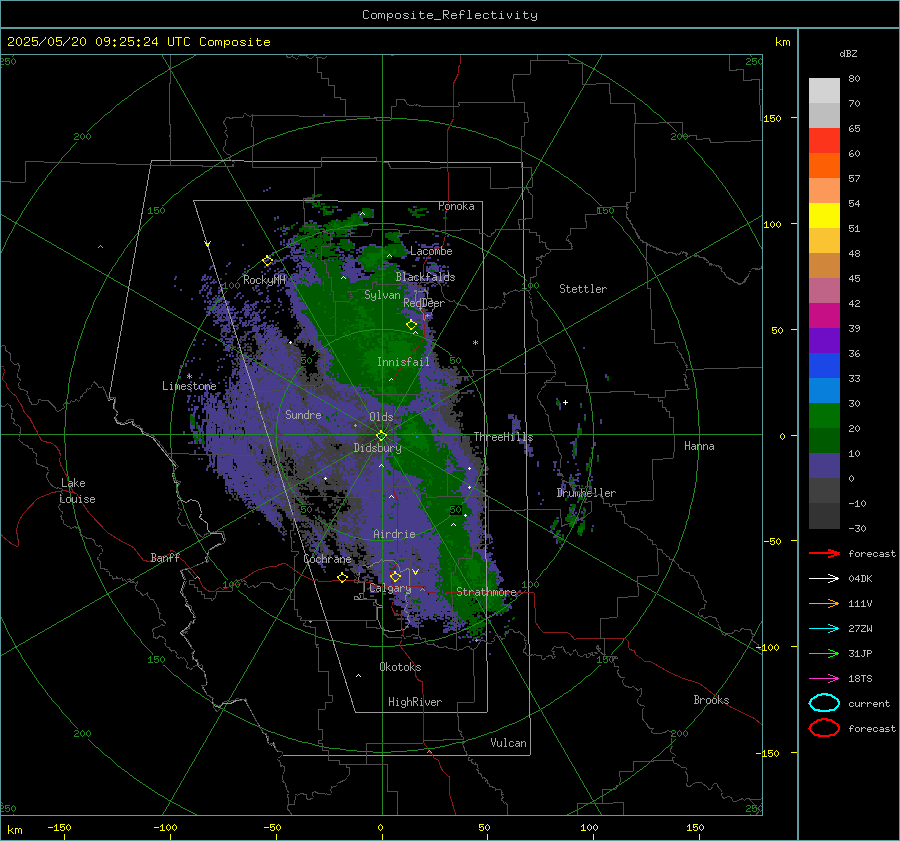Viewport: 900px width, 841px height.
Task: Click the cyan current ellipse icon
Action: (x=824, y=703)
